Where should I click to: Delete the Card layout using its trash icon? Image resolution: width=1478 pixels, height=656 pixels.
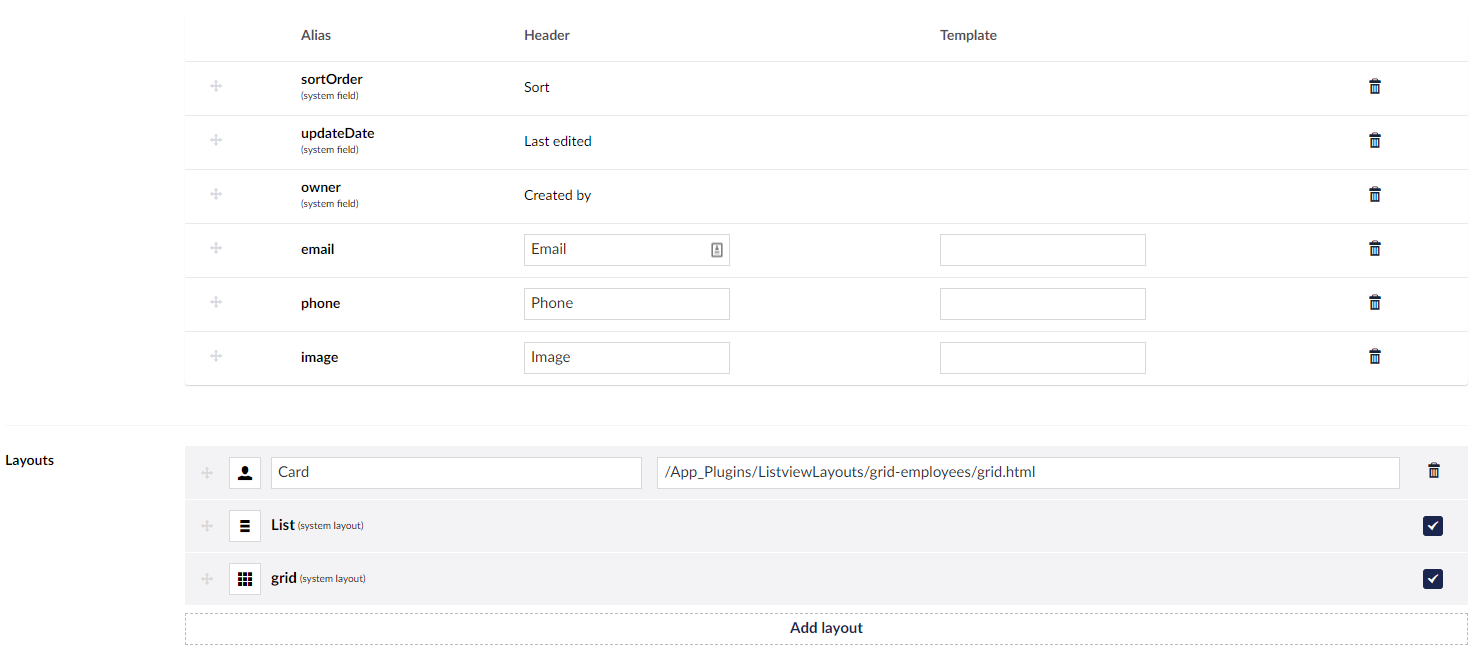[x=1434, y=470]
